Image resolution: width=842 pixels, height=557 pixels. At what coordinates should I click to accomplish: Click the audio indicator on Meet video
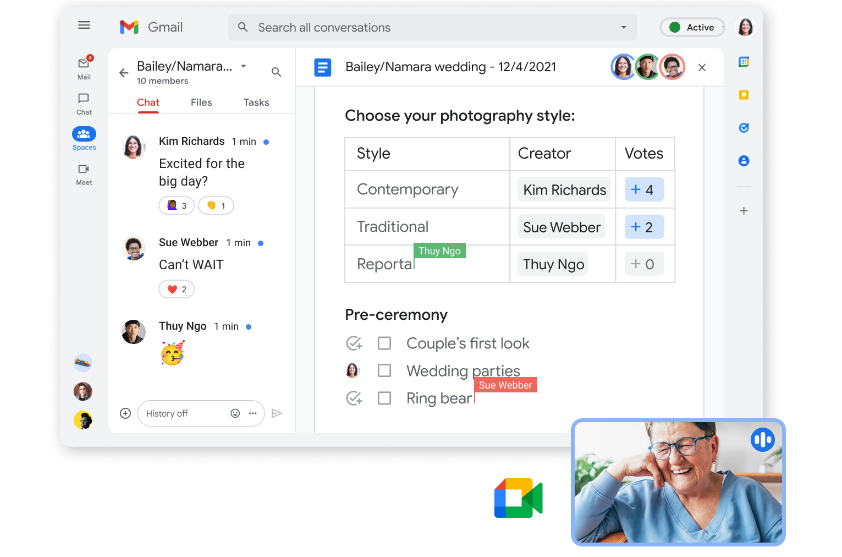[x=762, y=440]
